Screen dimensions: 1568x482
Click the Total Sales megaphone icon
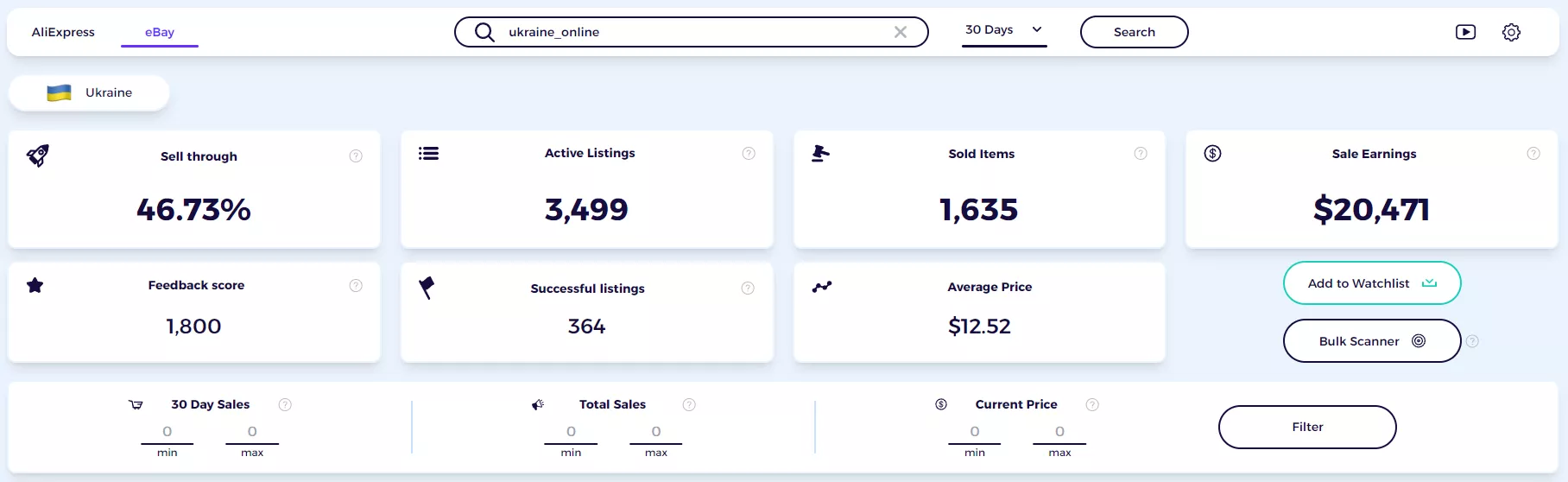click(x=538, y=404)
